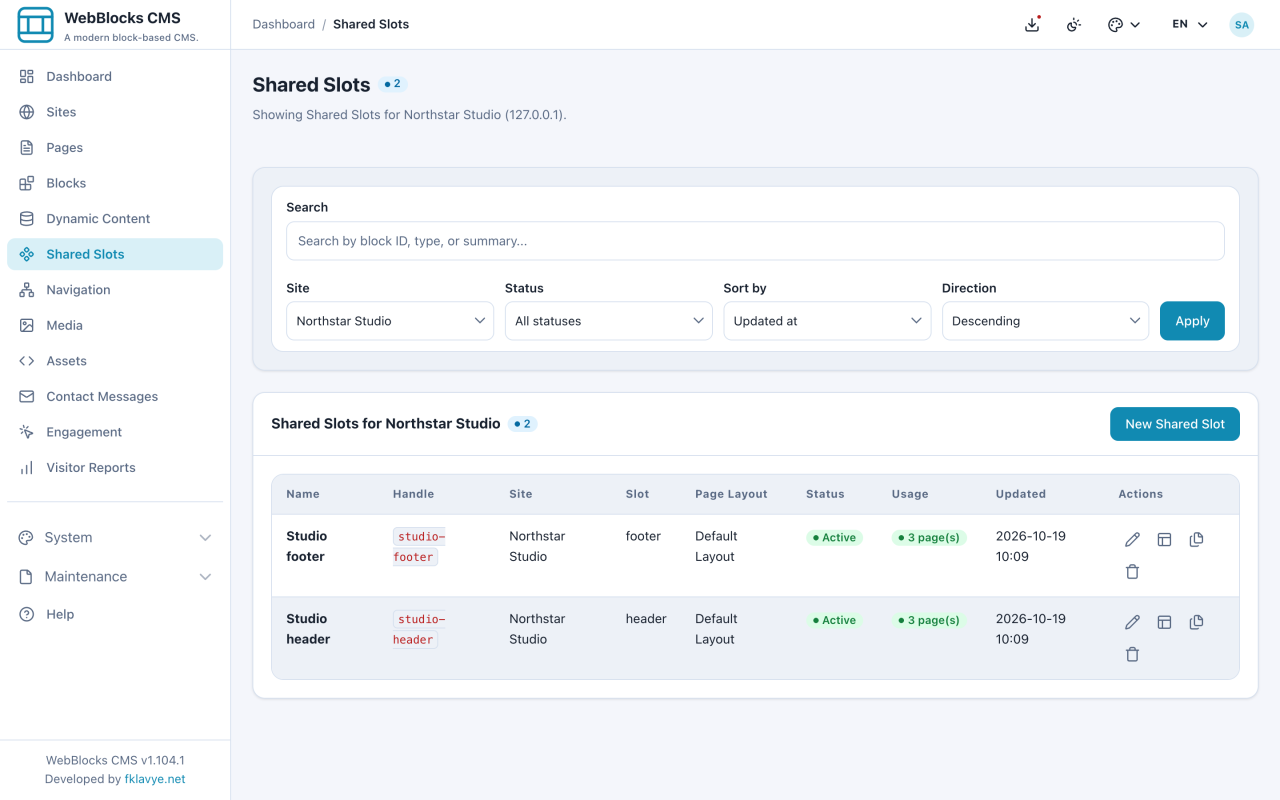The width and height of the screenshot is (1280, 800).
Task: Open layout builder for Studio footer
Action: coord(1164,539)
